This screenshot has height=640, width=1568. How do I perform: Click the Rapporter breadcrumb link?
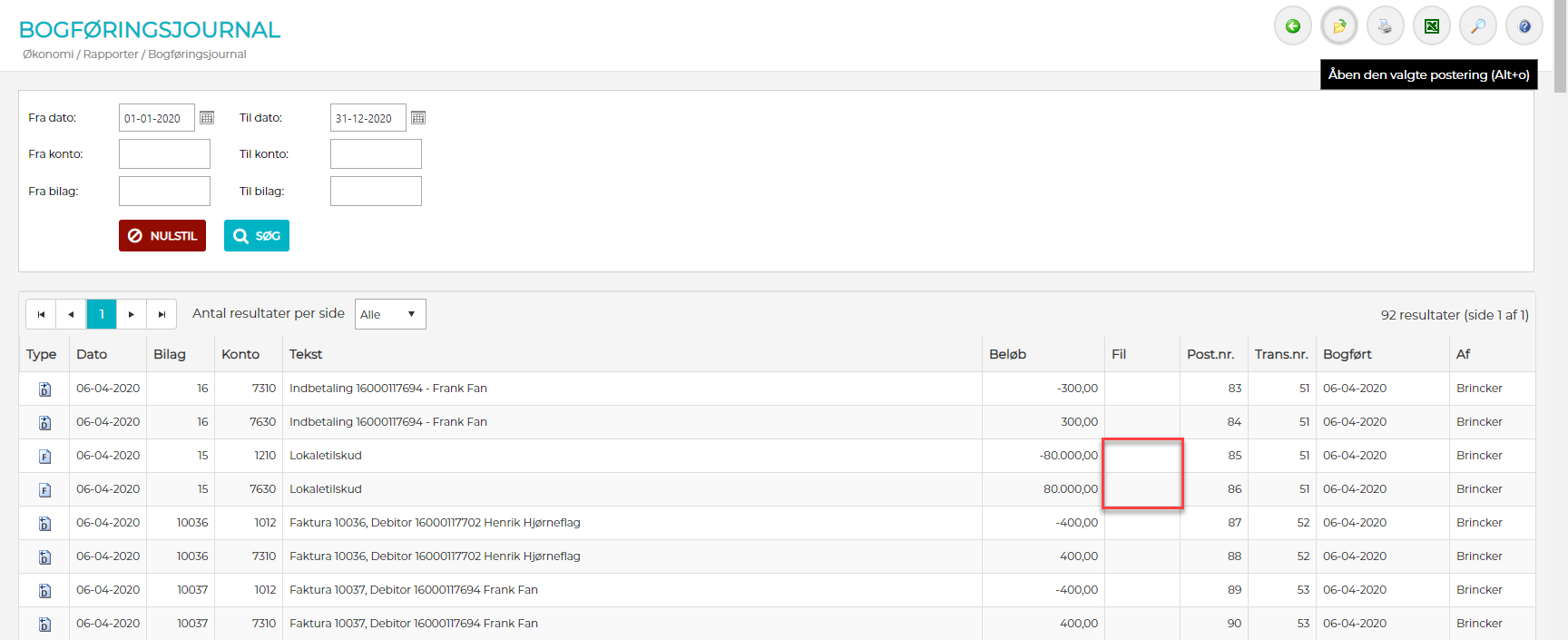tap(111, 54)
